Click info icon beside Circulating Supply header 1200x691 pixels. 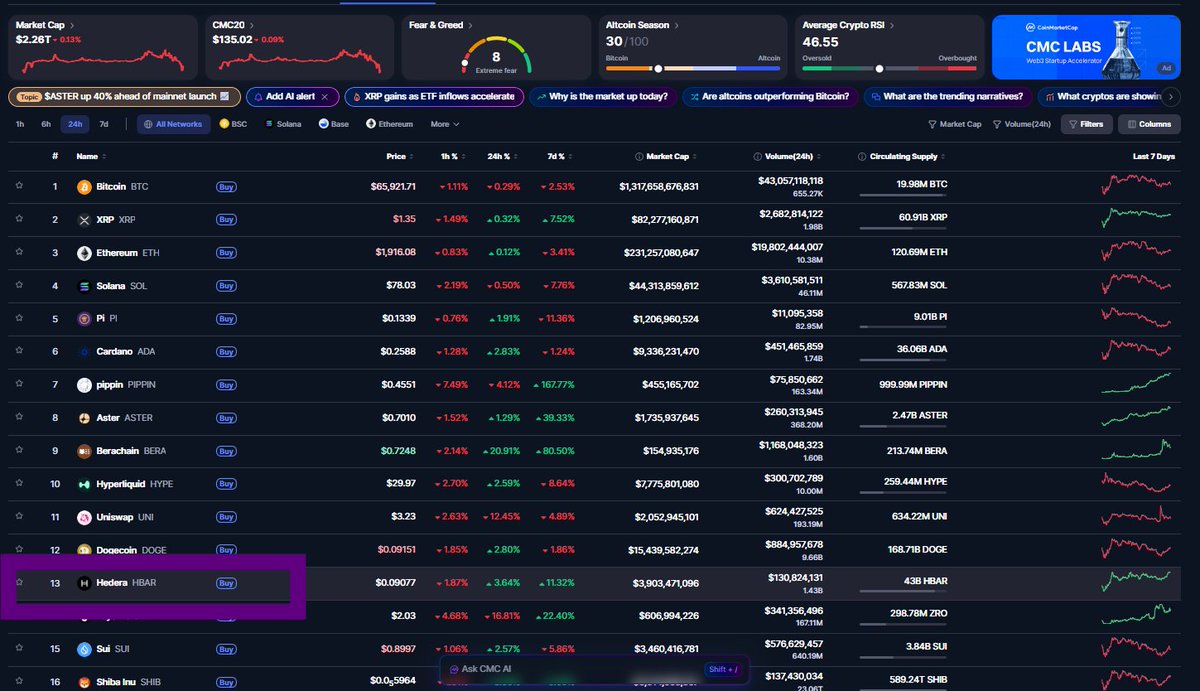click(862, 157)
